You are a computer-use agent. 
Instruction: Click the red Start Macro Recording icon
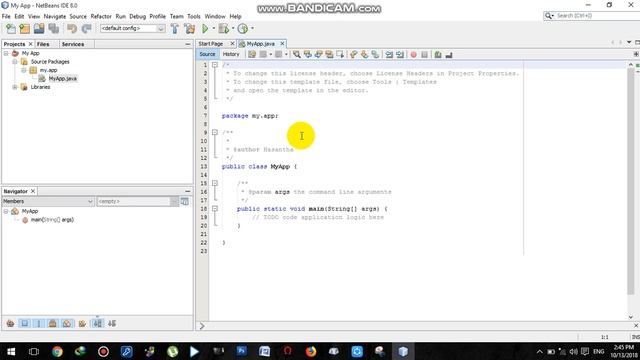413,54
